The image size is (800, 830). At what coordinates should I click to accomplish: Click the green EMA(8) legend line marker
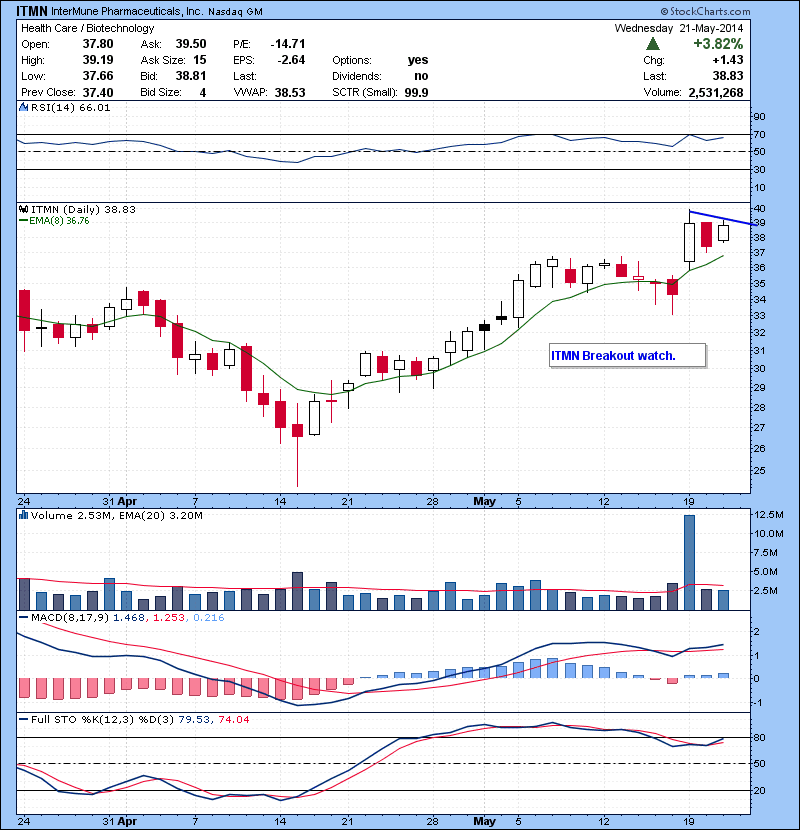point(23,221)
